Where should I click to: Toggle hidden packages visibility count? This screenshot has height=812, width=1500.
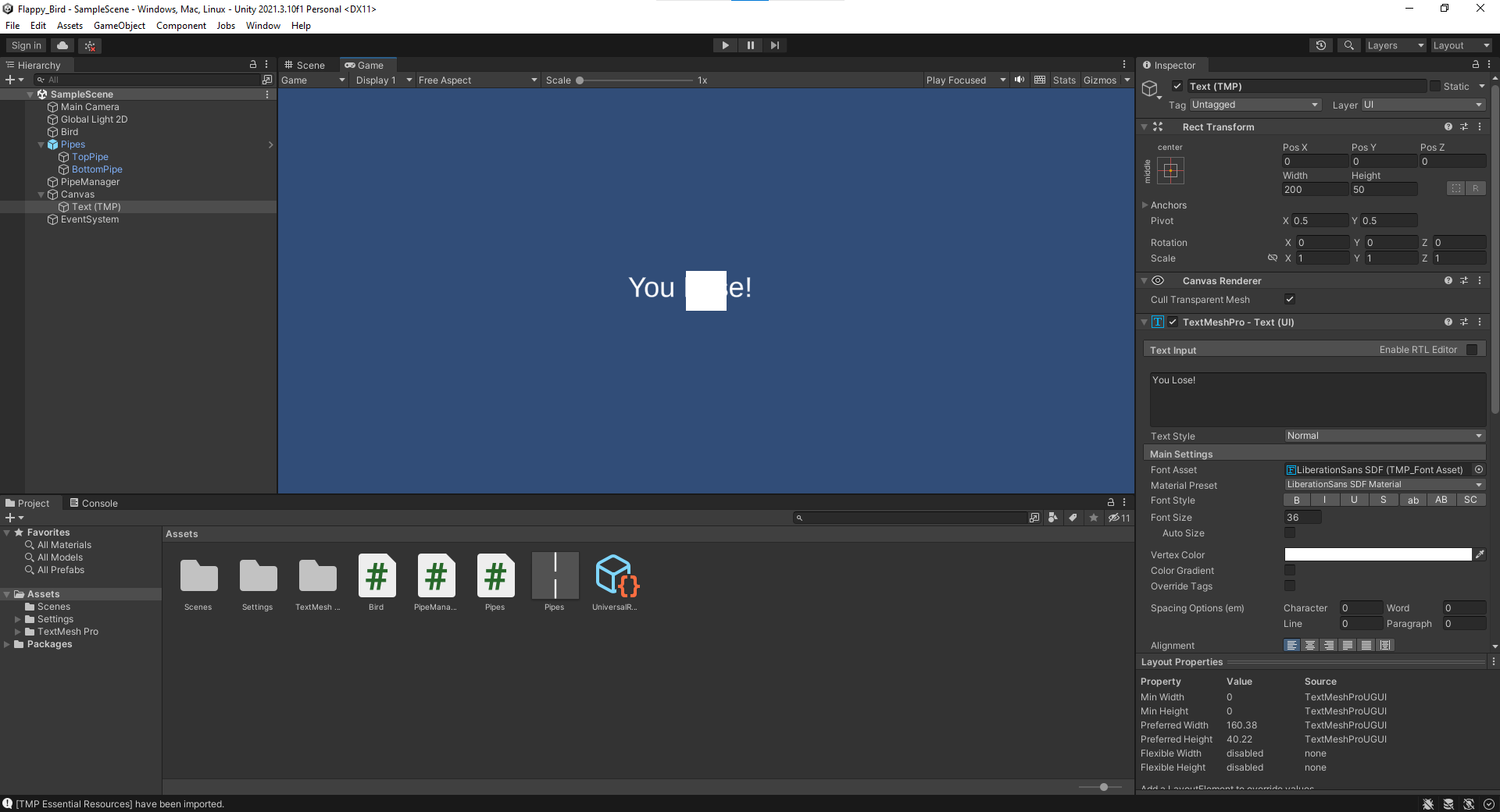point(1120,518)
